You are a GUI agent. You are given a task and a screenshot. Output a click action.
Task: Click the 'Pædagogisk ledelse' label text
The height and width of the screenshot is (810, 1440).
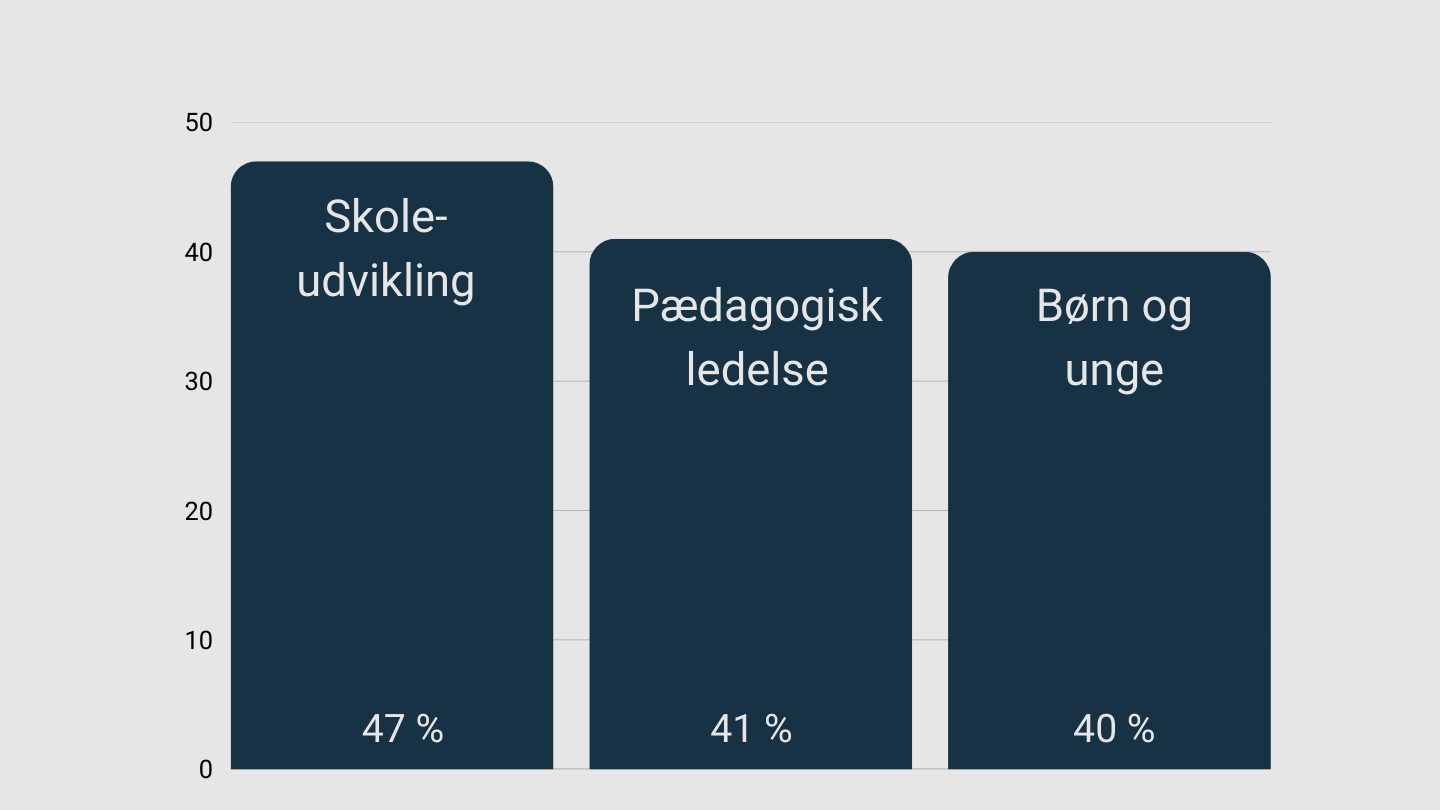pyautogui.click(x=757, y=337)
